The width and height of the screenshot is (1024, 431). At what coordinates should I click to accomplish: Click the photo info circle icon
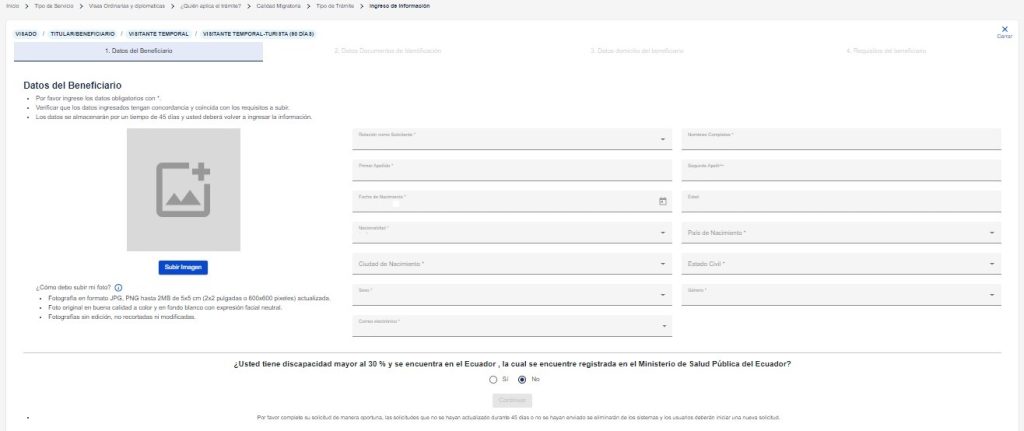[x=118, y=287]
